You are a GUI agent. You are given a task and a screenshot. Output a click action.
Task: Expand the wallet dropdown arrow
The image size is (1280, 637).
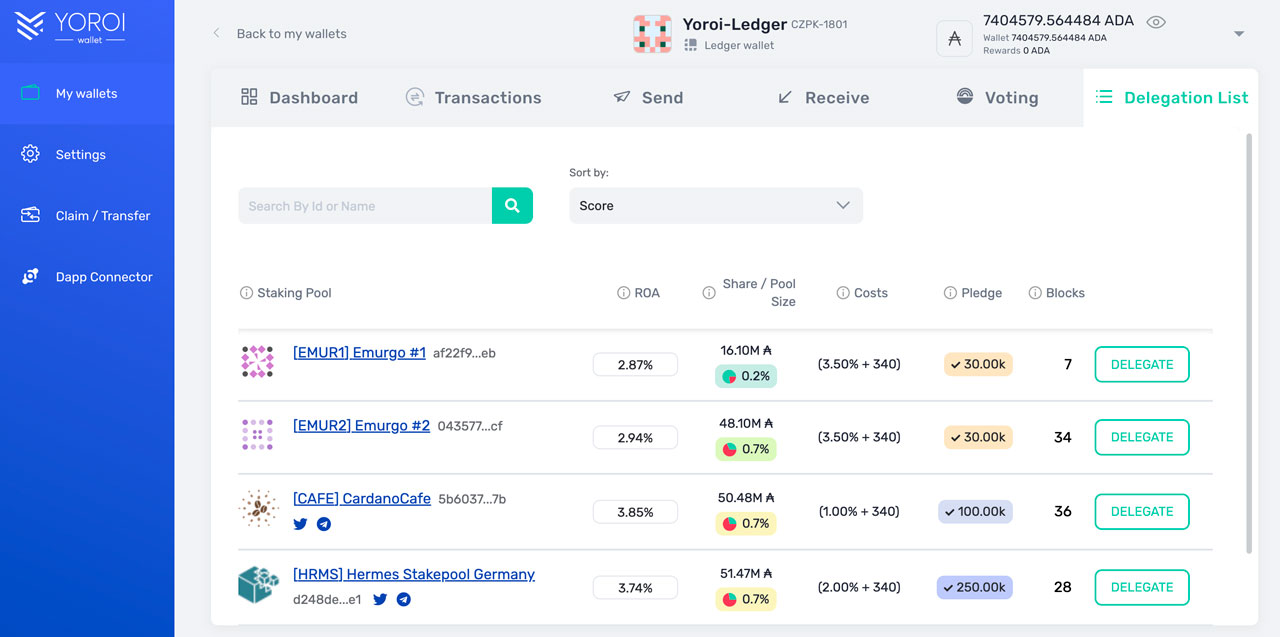point(1239,34)
